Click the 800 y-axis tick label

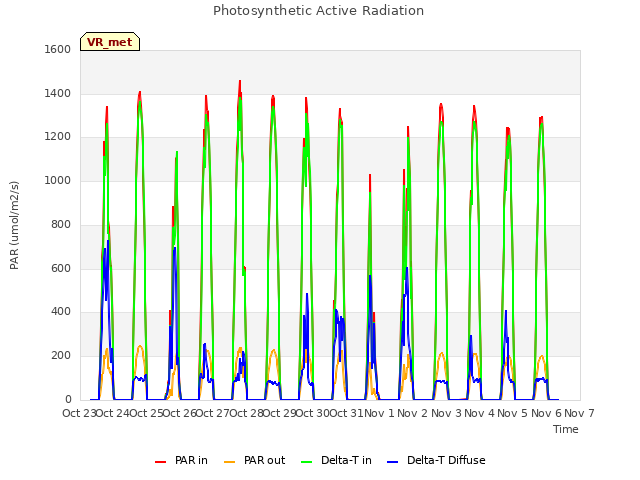coord(61,224)
